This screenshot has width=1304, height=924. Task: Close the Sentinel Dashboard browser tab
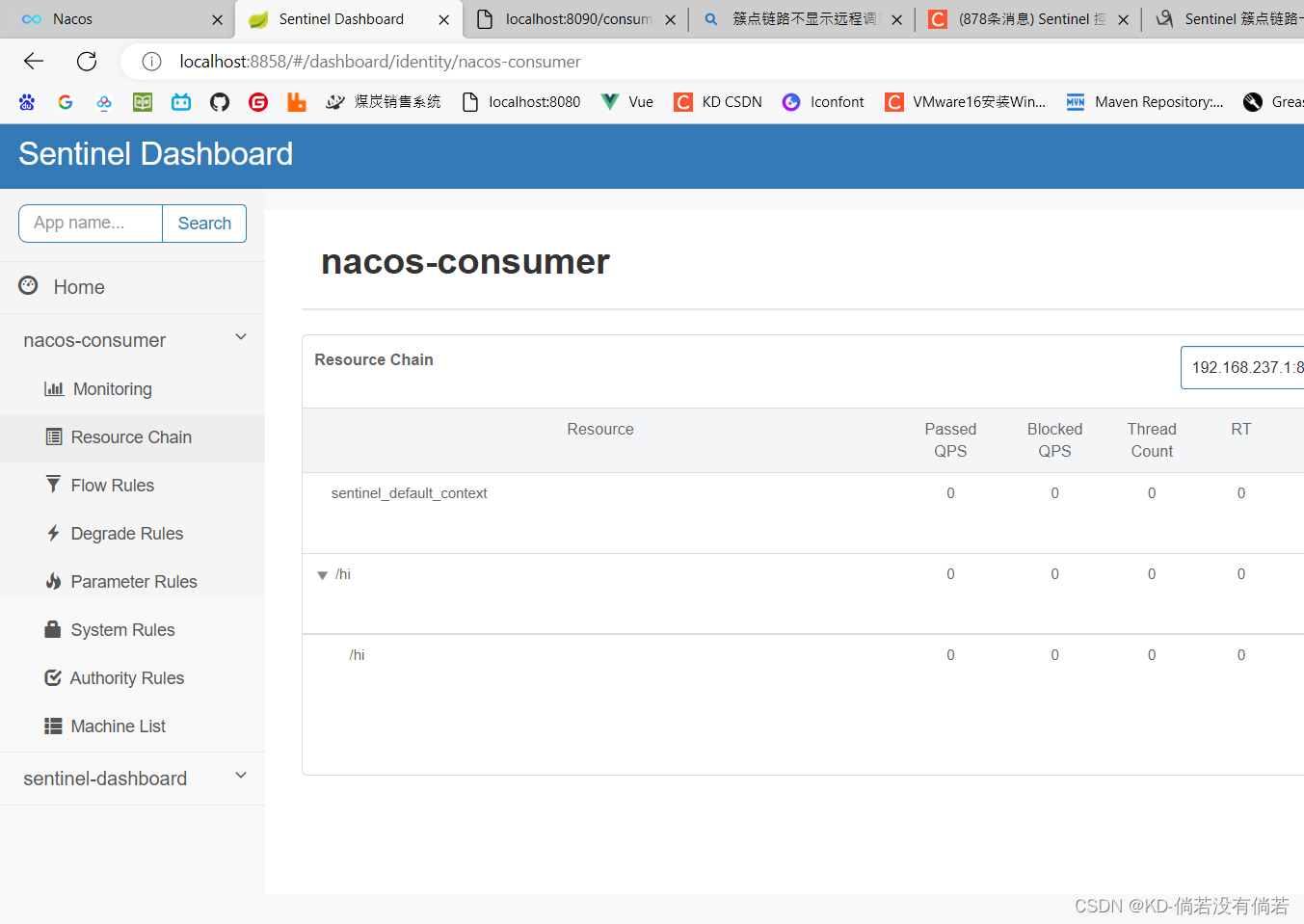coord(443,19)
